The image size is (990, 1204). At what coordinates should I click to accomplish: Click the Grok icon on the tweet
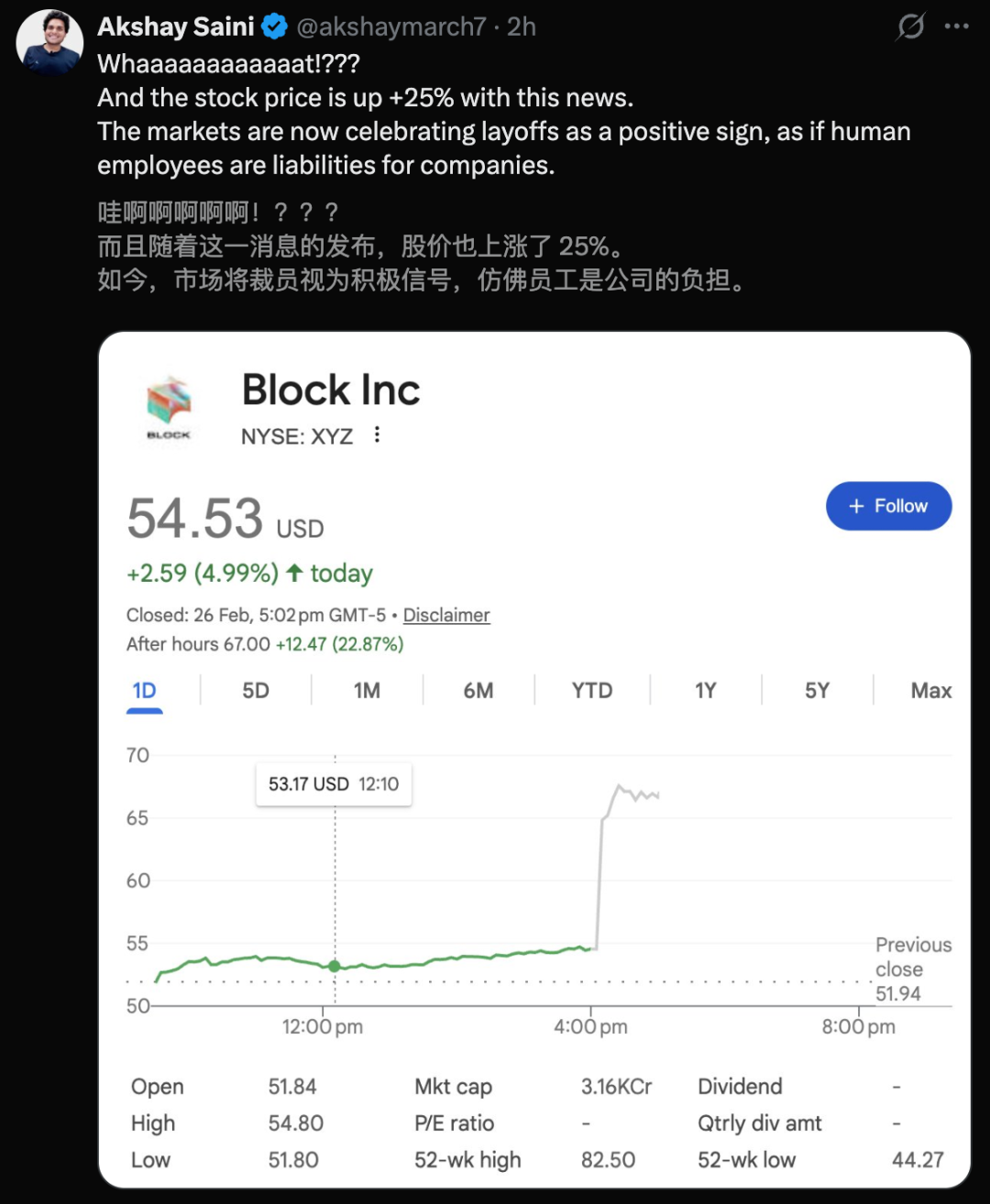[x=910, y=27]
